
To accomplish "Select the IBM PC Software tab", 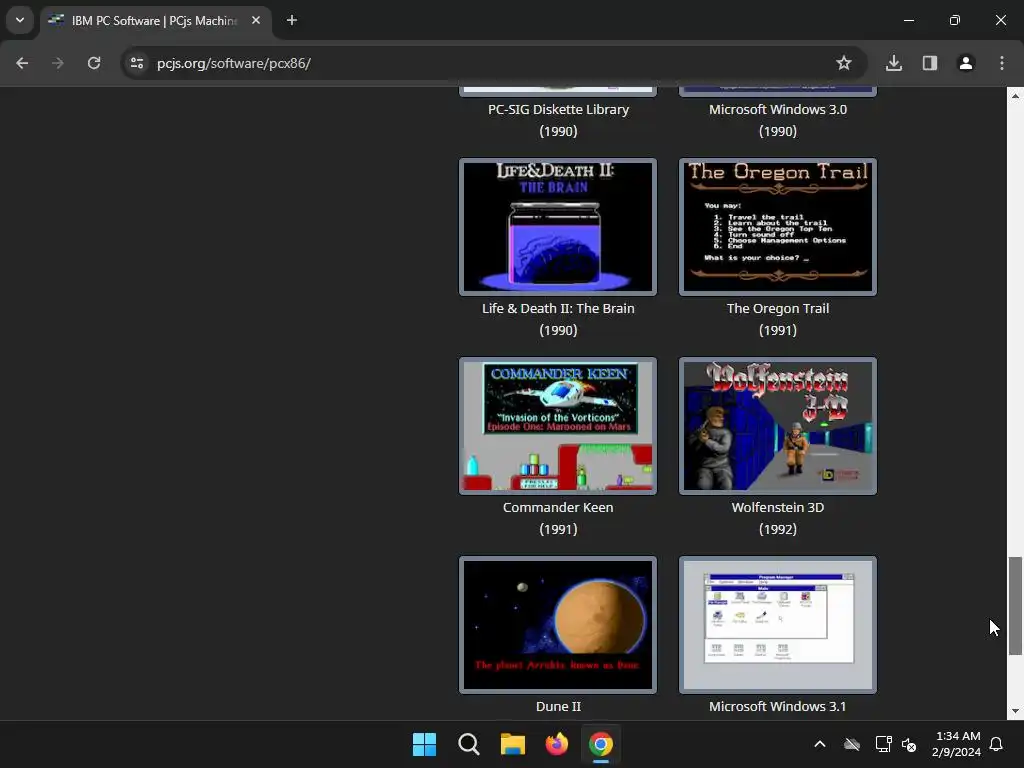I will coord(155,21).
